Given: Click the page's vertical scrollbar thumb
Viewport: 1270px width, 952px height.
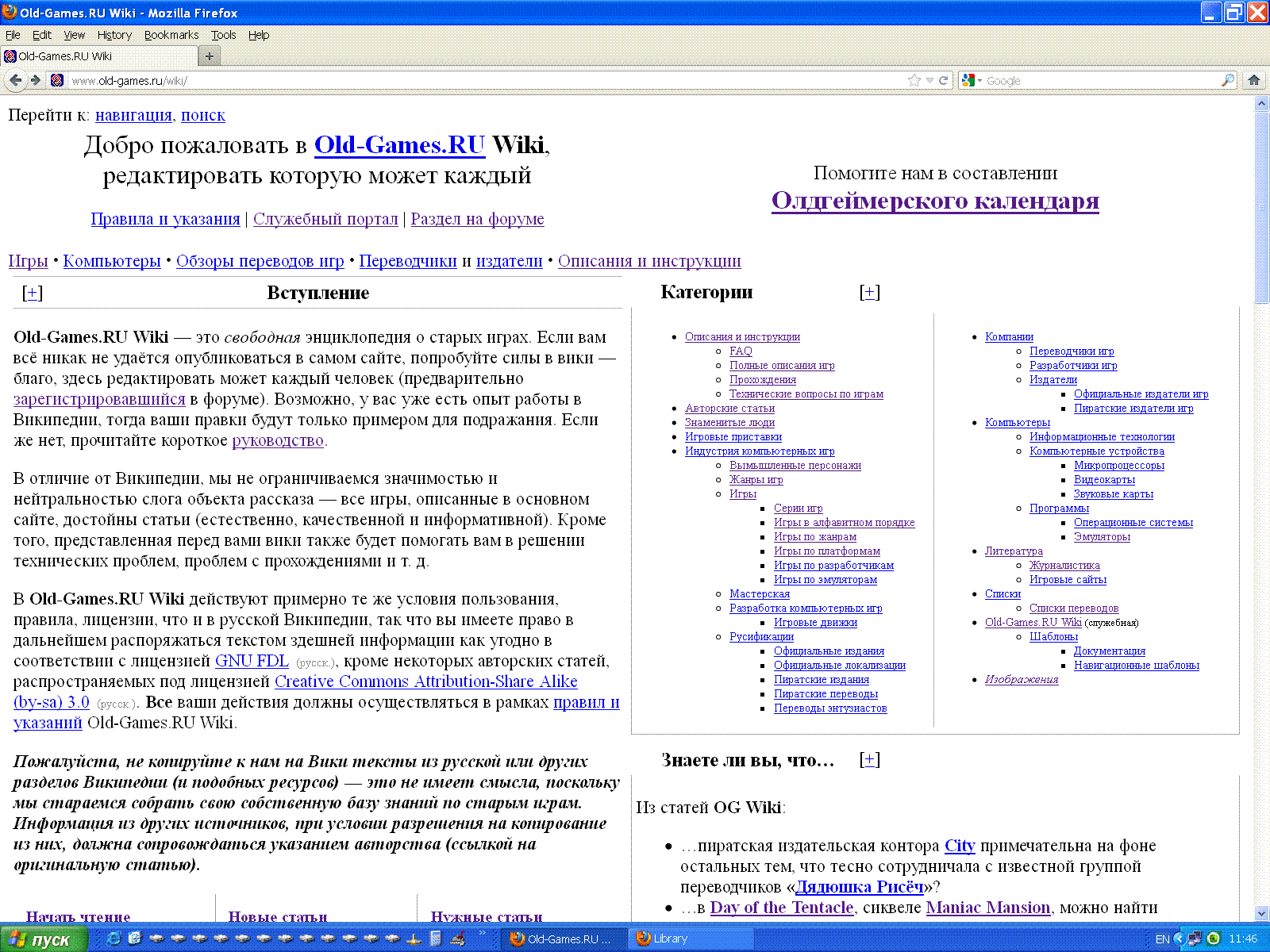Looking at the screenshot, I should 1261,208.
